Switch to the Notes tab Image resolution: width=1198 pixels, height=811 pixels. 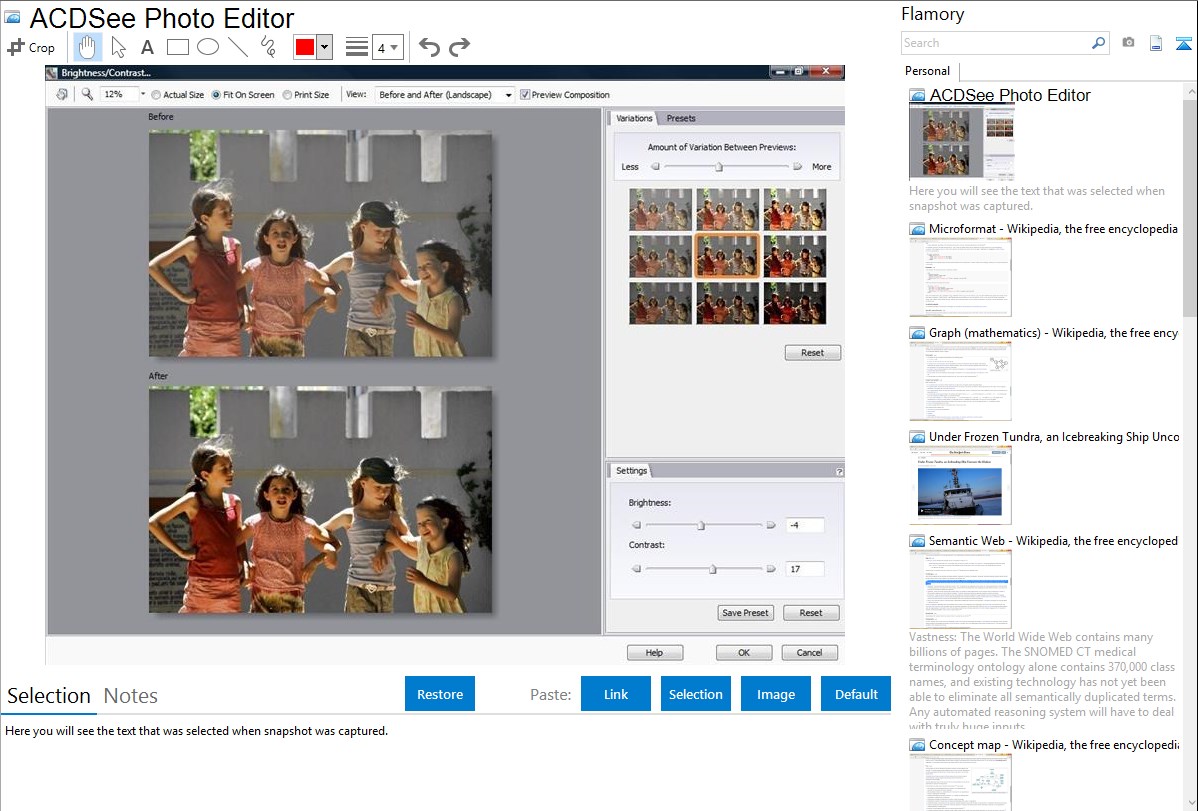coord(130,696)
